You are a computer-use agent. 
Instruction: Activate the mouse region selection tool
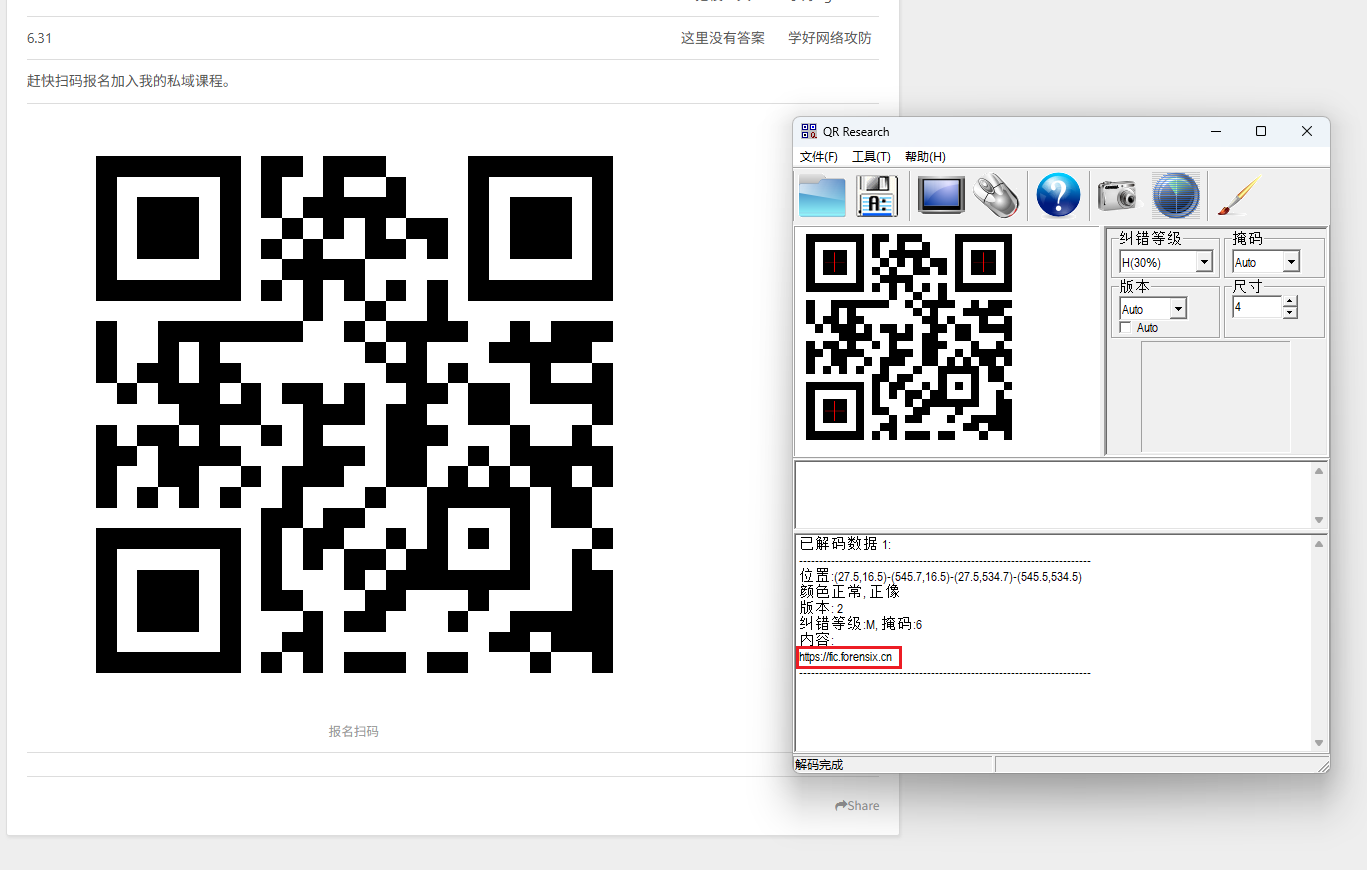coord(996,195)
